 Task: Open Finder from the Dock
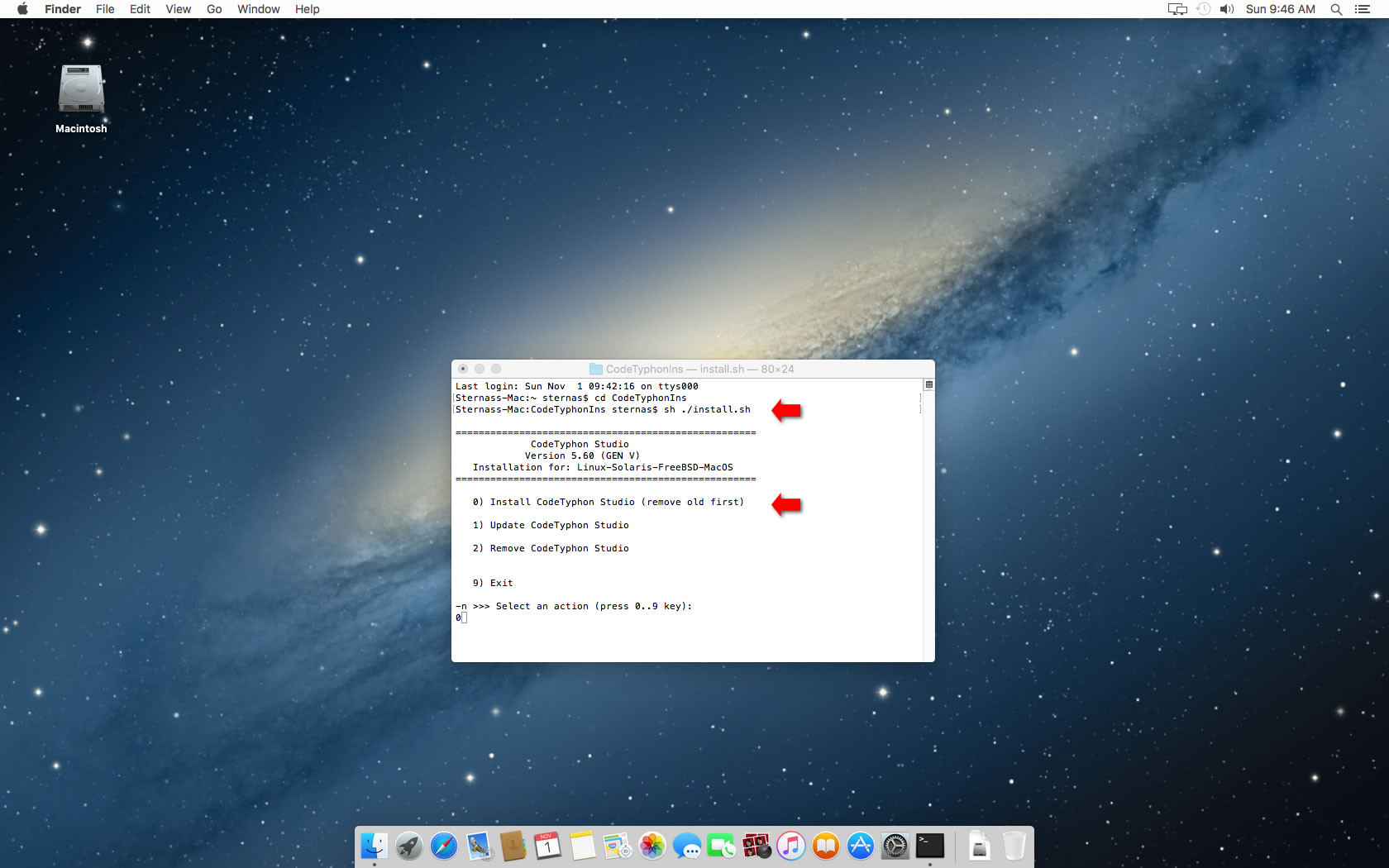(375, 846)
